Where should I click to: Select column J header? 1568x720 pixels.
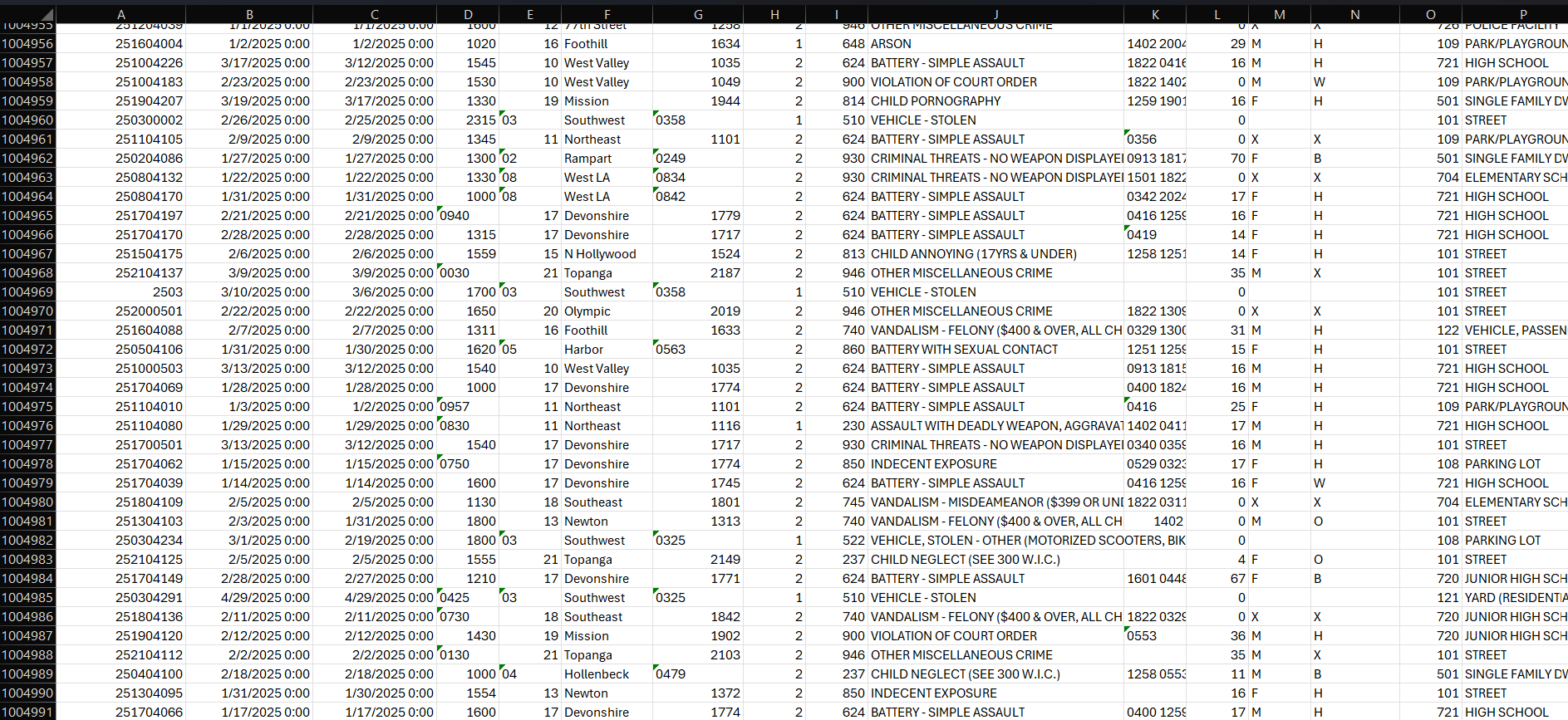995,14
